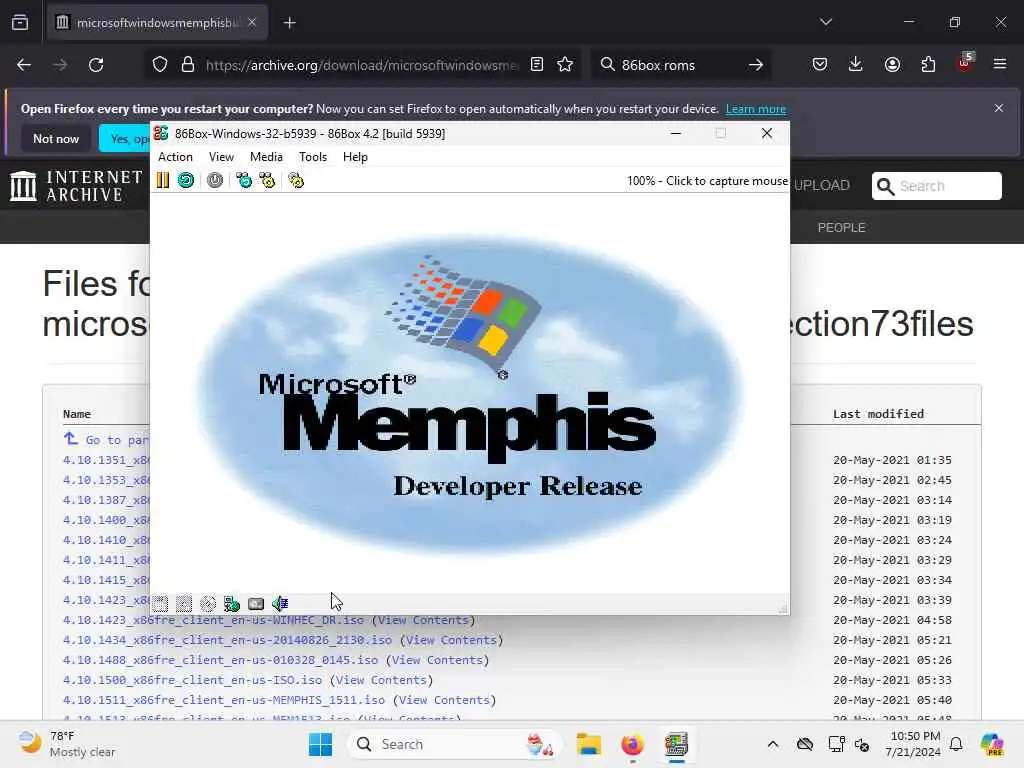Click the network status bar icon
The height and width of the screenshot is (768, 1024).
coord(232,603)
